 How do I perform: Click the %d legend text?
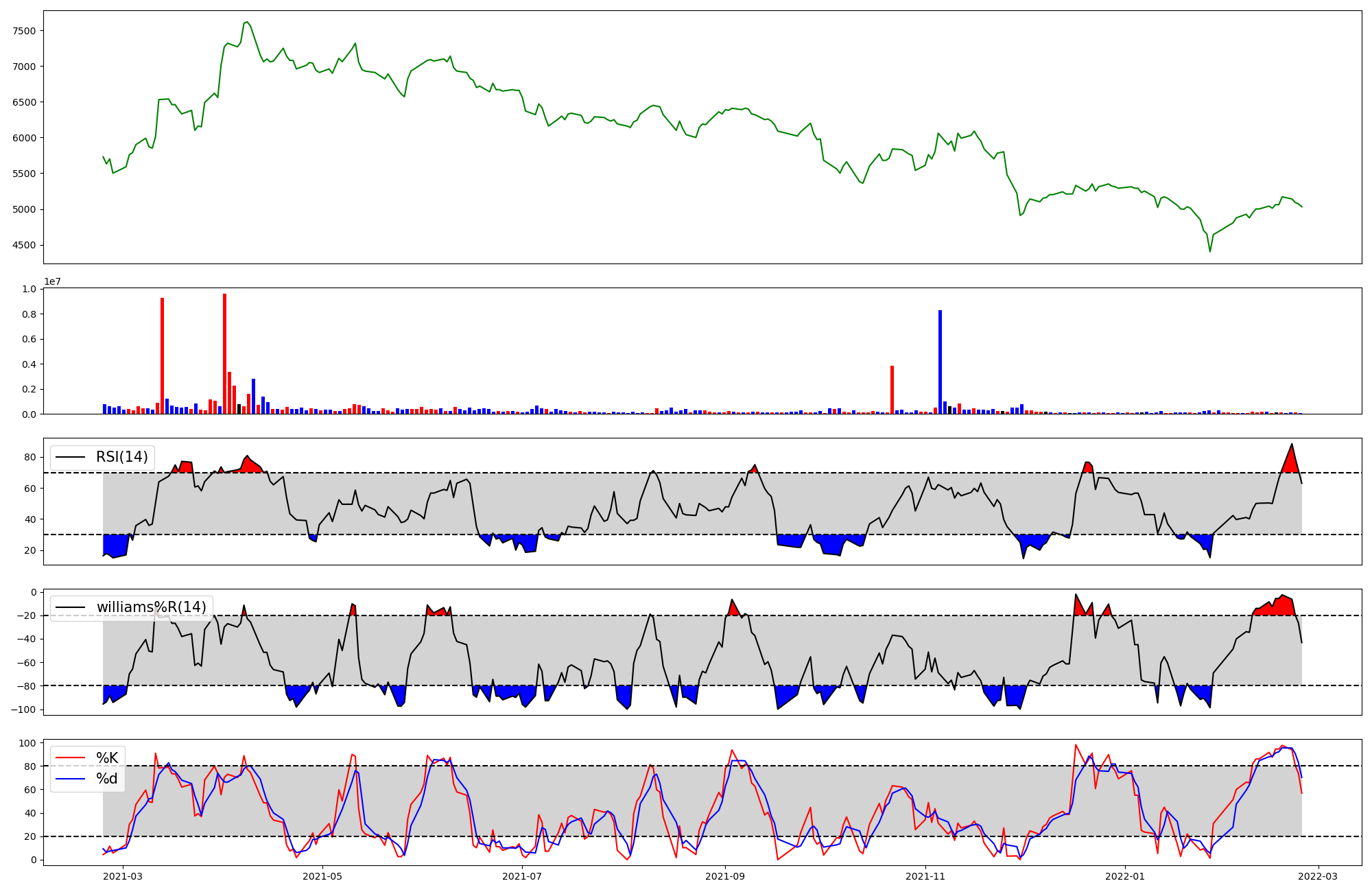107,779
